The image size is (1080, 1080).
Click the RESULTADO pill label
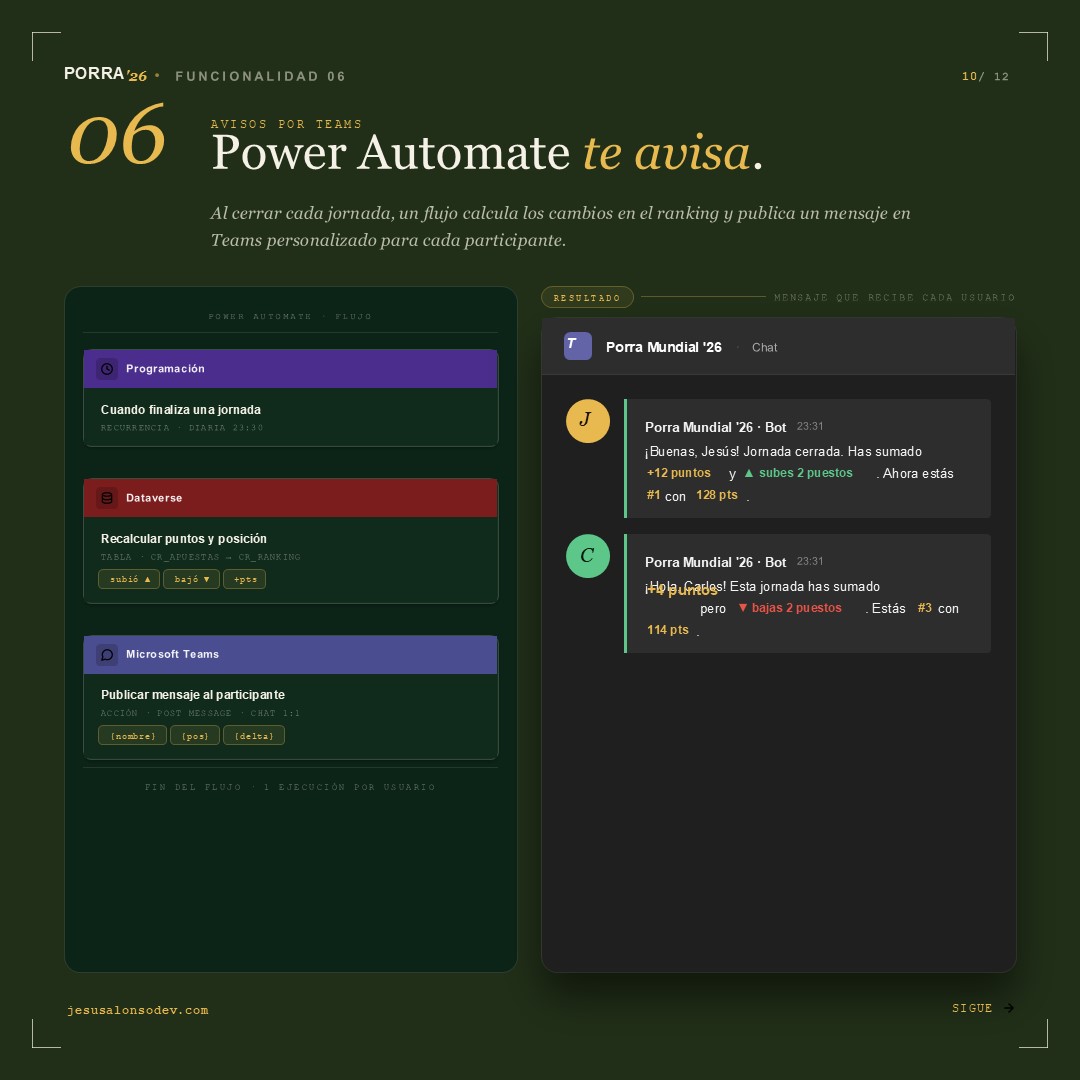point(587,298)
